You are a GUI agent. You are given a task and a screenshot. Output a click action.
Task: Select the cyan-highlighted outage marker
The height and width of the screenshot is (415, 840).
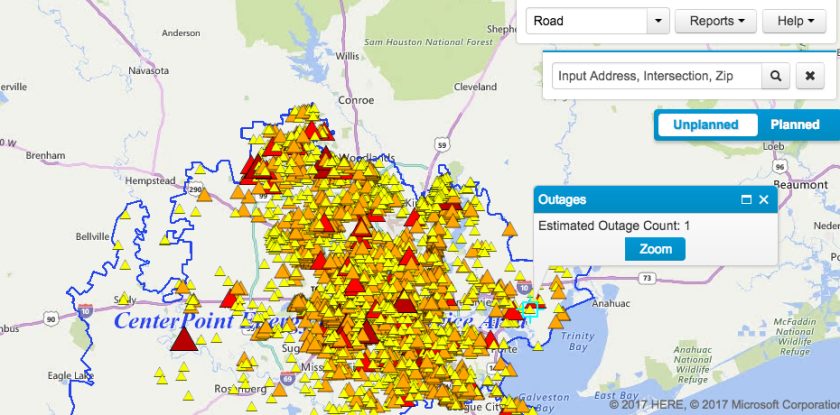tap(529, 310)
